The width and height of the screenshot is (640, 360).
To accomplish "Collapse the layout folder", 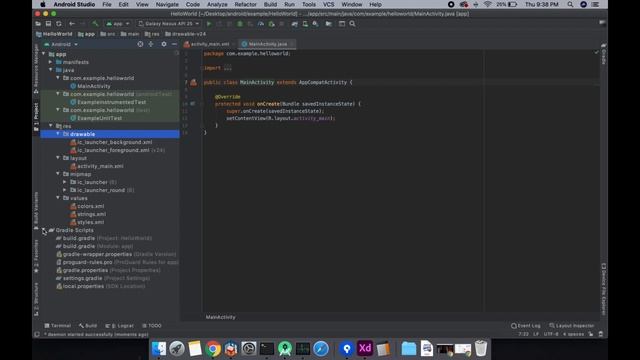I will tap(58, 158).
